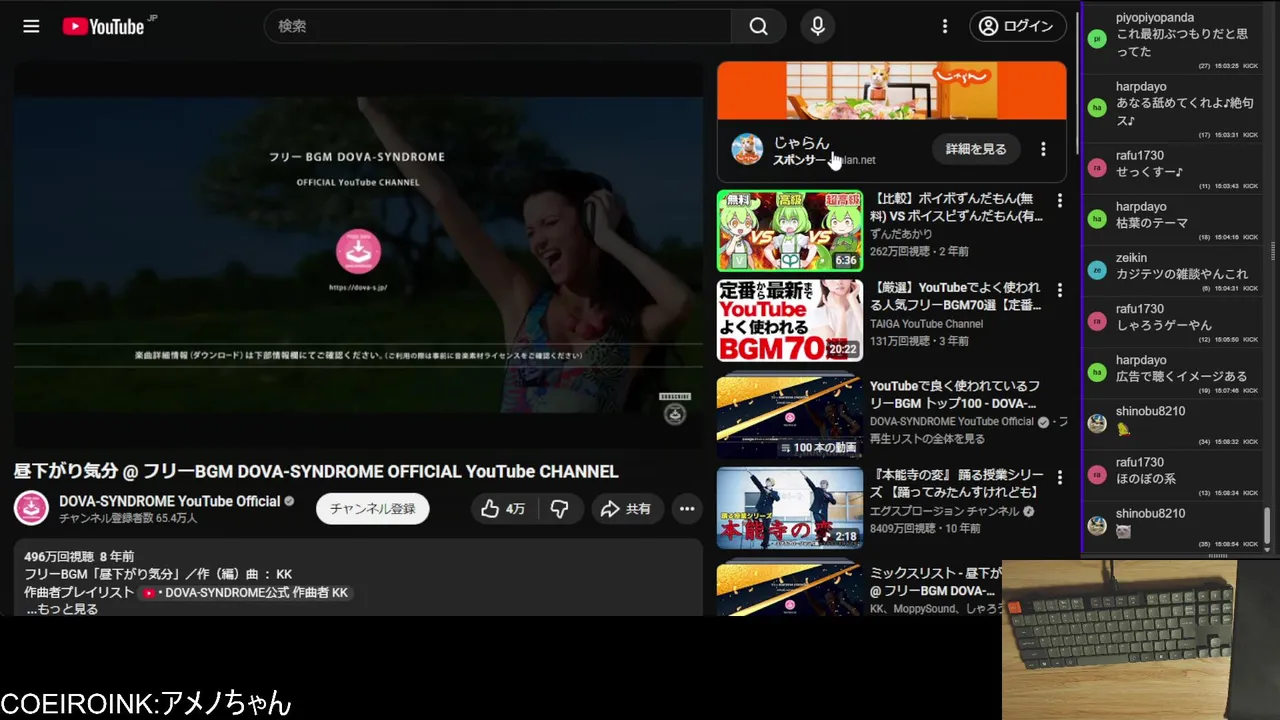Click the magnifier search button
Viewport: 1280px width, 720px height.
pos(759,26)
